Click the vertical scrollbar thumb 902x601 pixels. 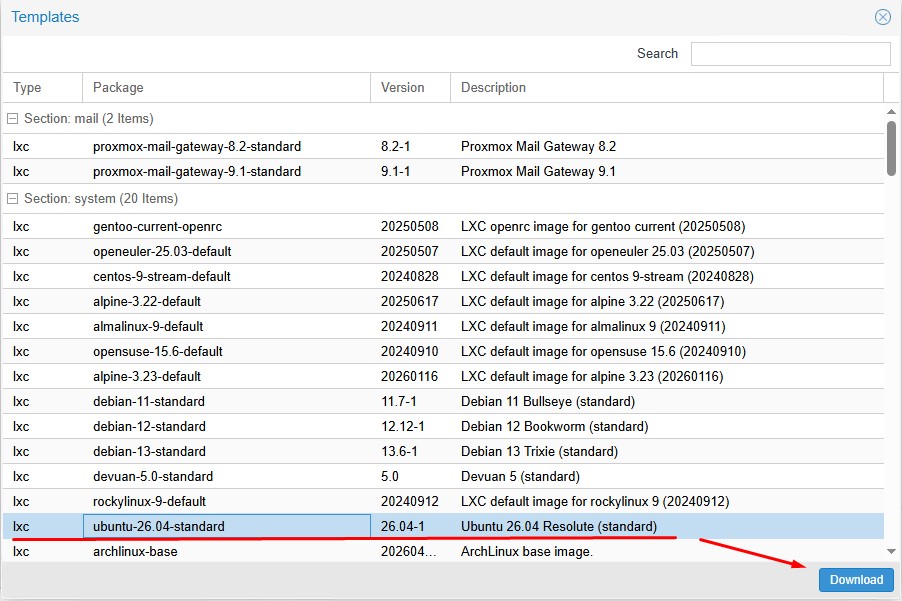[x=891, y=148]
